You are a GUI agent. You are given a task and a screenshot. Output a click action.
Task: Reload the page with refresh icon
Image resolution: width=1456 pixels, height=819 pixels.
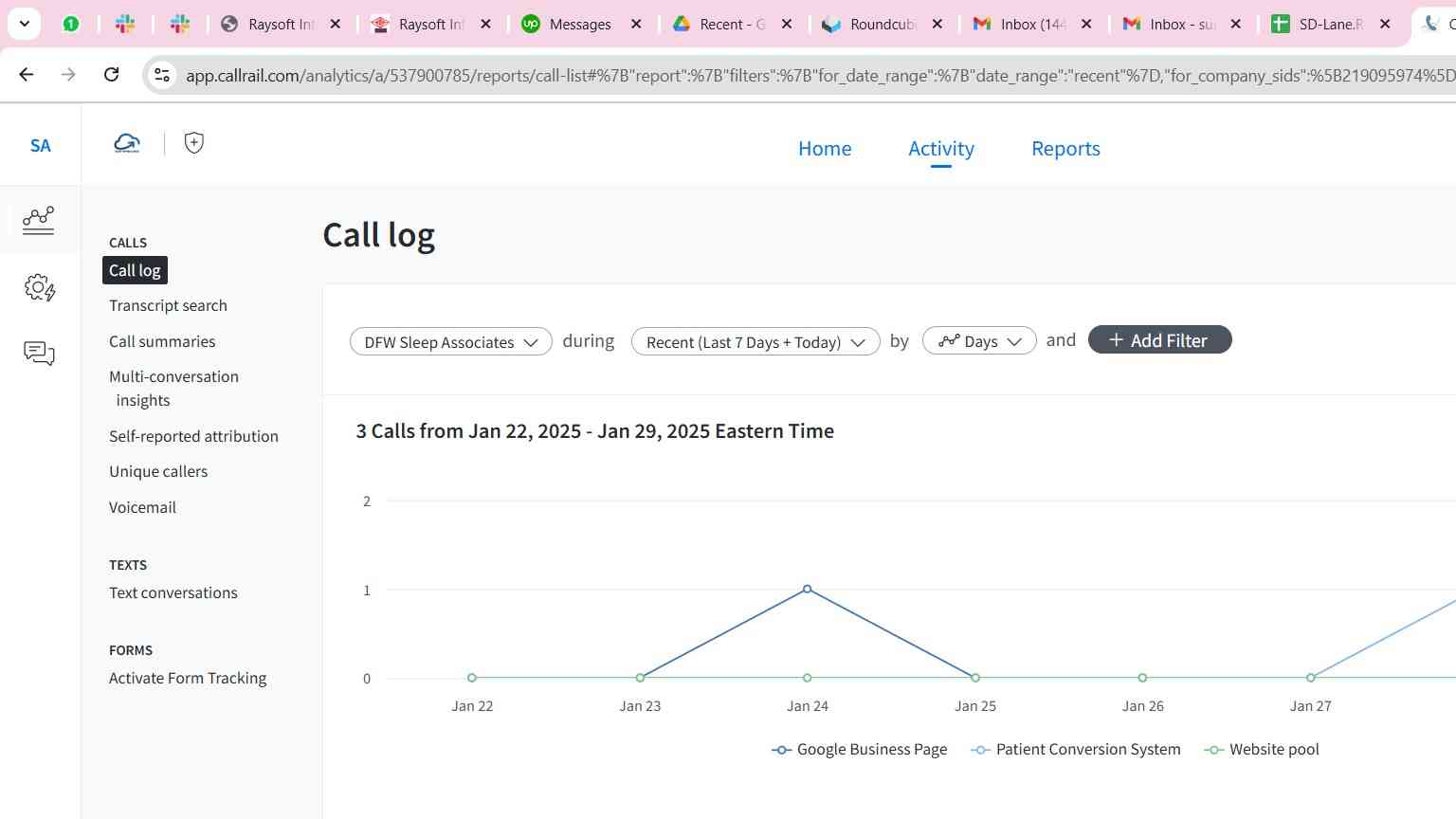(111, 74)
